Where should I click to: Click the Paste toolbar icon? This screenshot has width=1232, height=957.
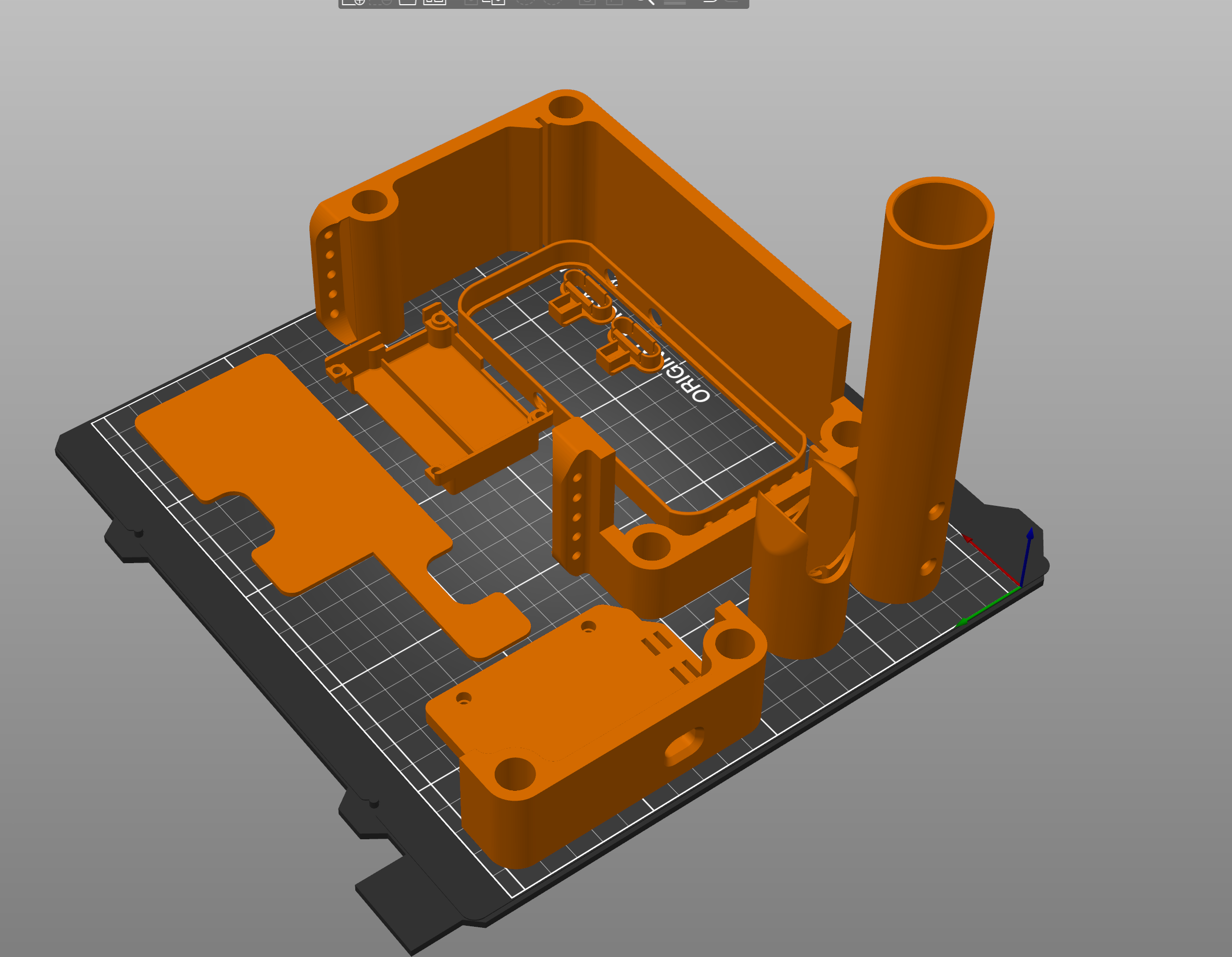495,1
